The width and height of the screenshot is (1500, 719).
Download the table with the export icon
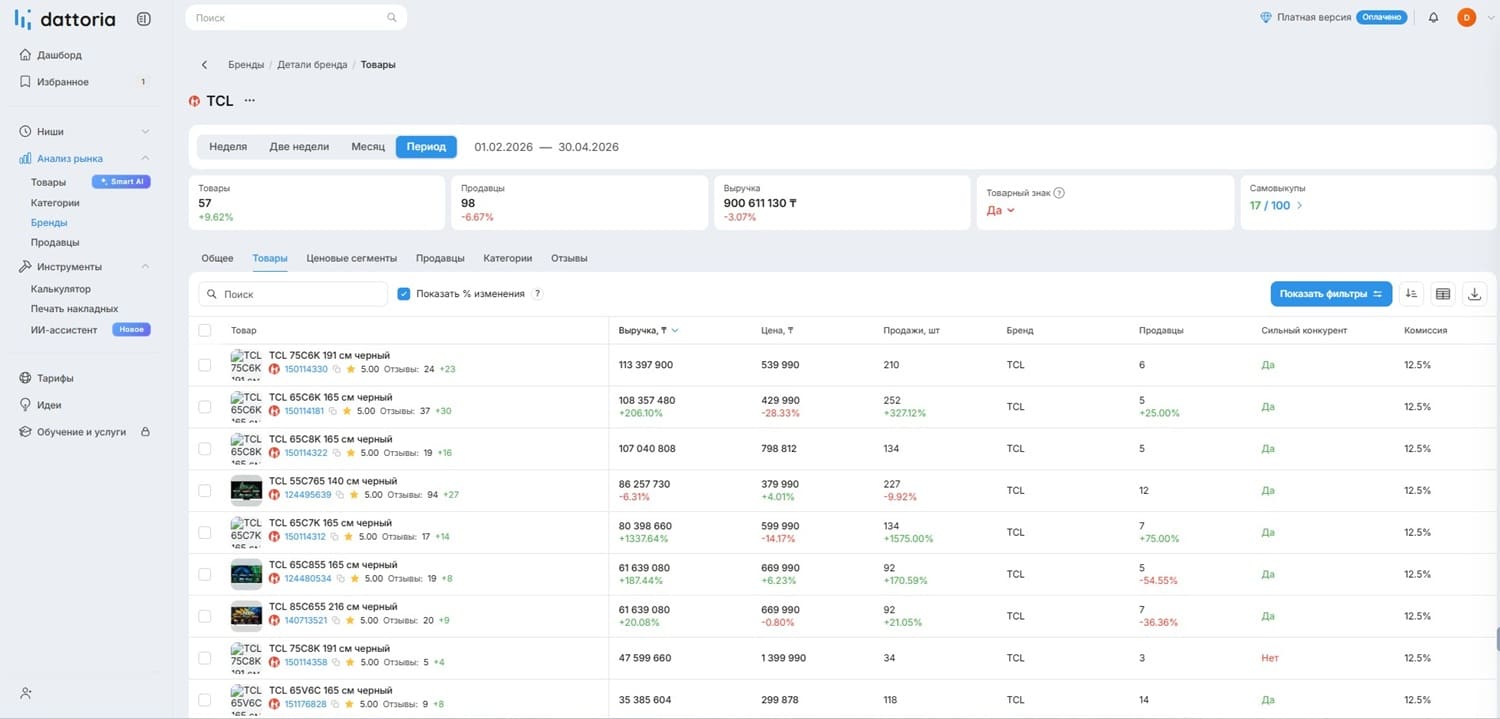(1475, 294)
